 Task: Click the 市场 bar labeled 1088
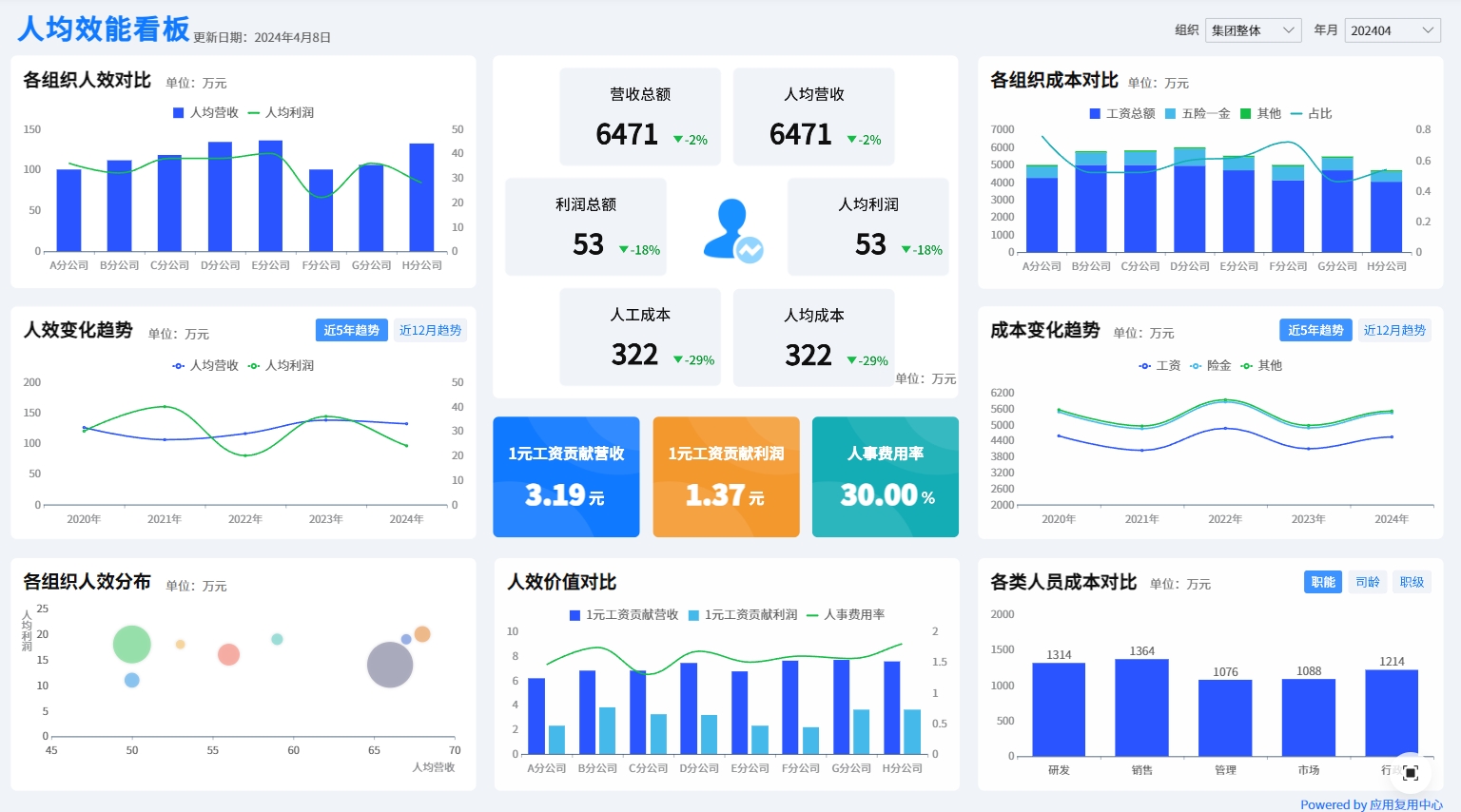pyautogui.click(x=1309, y=718)
